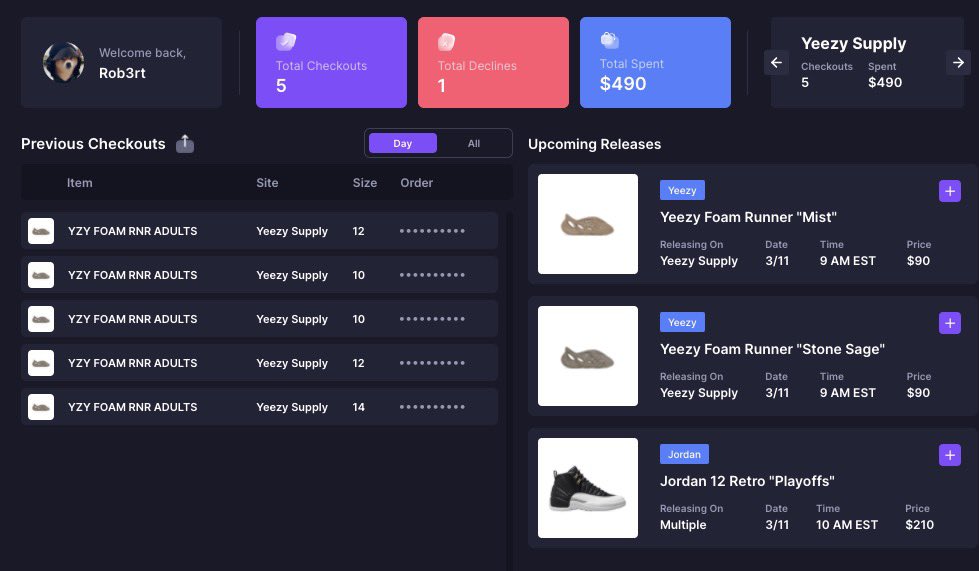
Task: Click the Item column header
Action: tap(79, 183)
